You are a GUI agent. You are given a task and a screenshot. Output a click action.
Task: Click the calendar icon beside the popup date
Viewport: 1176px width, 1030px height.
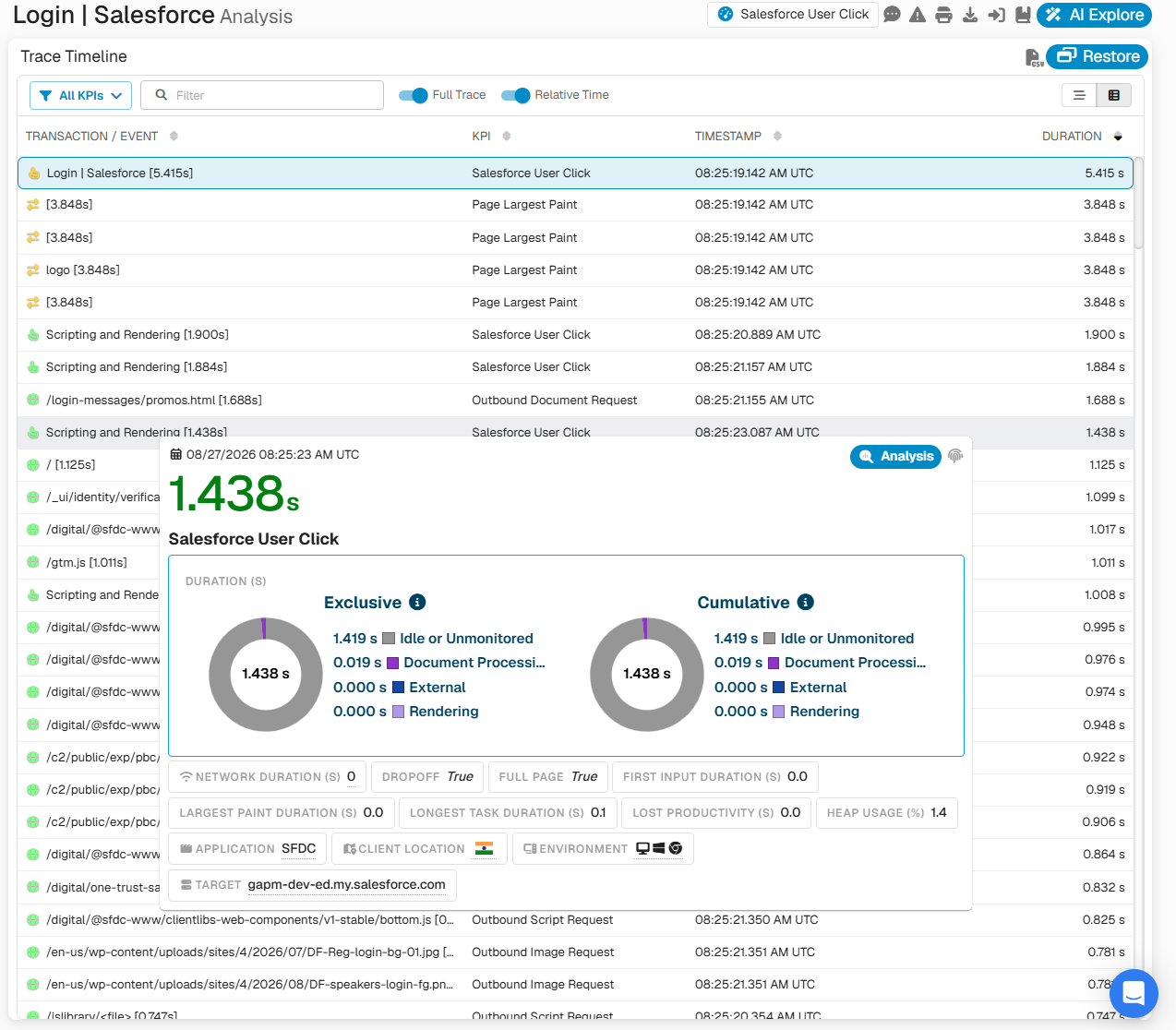176,454
